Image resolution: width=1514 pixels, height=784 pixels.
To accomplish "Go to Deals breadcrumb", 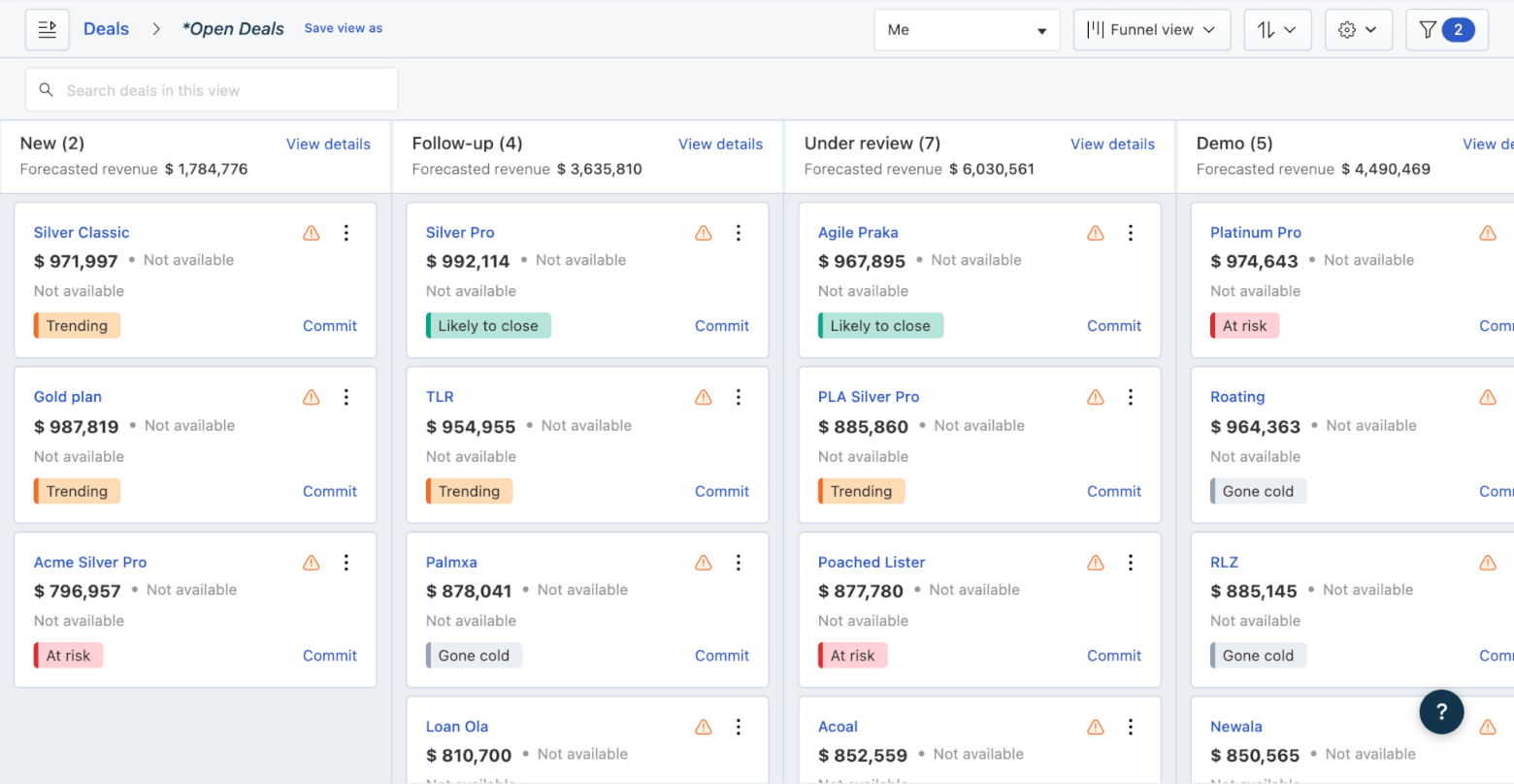I will [106, 29].
